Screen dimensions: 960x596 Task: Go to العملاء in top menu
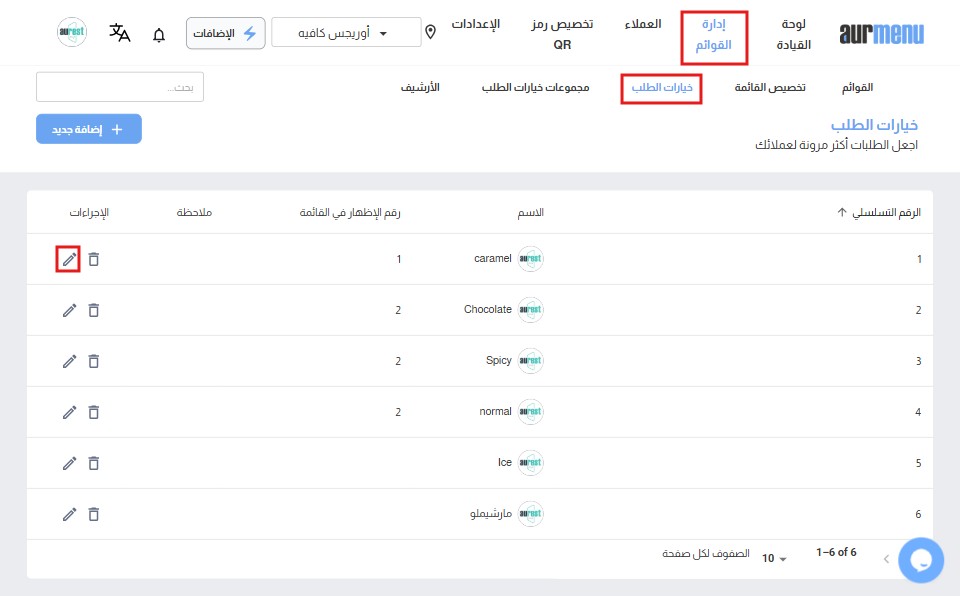pos(641,23)
